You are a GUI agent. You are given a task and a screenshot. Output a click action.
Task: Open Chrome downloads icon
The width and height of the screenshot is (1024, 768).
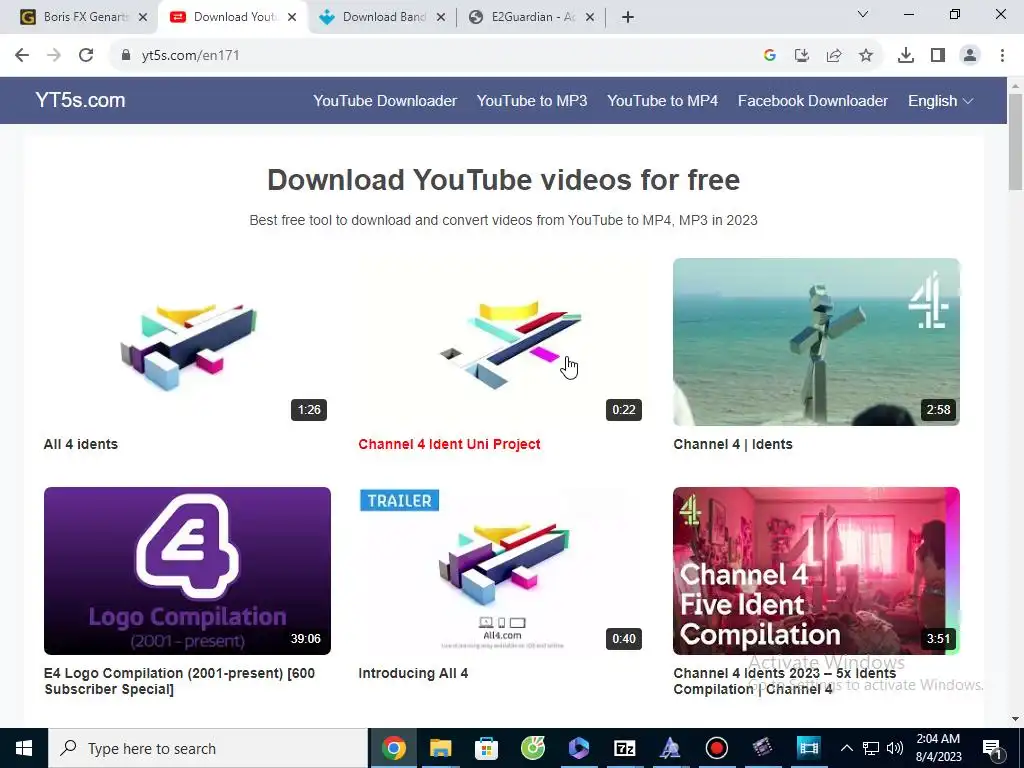[x=906, y=56]
